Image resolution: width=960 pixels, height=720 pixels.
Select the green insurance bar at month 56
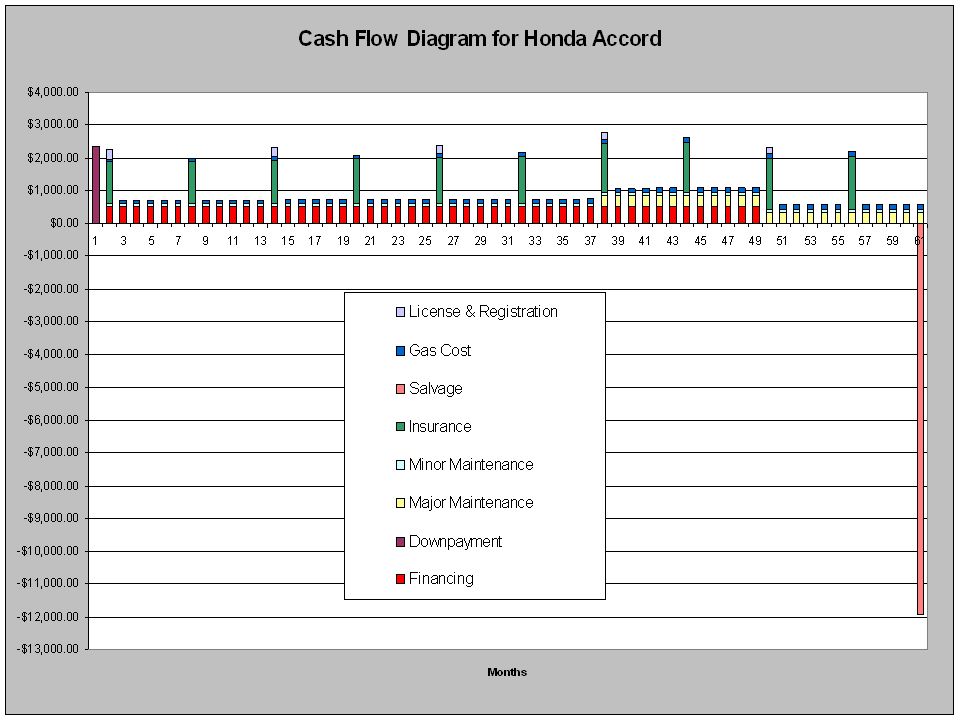point(852,183)
